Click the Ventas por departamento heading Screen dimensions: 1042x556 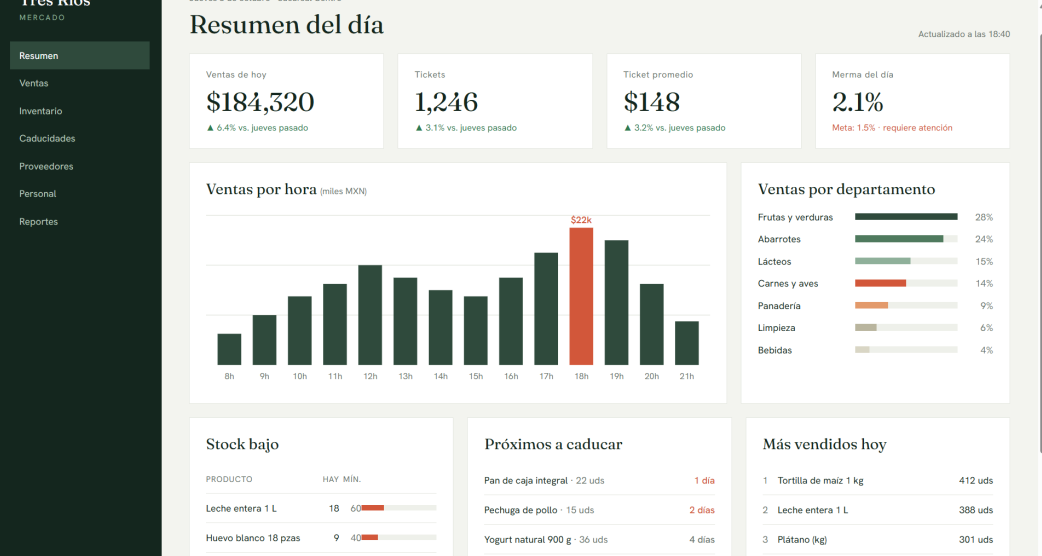click(x=846, y=189)
